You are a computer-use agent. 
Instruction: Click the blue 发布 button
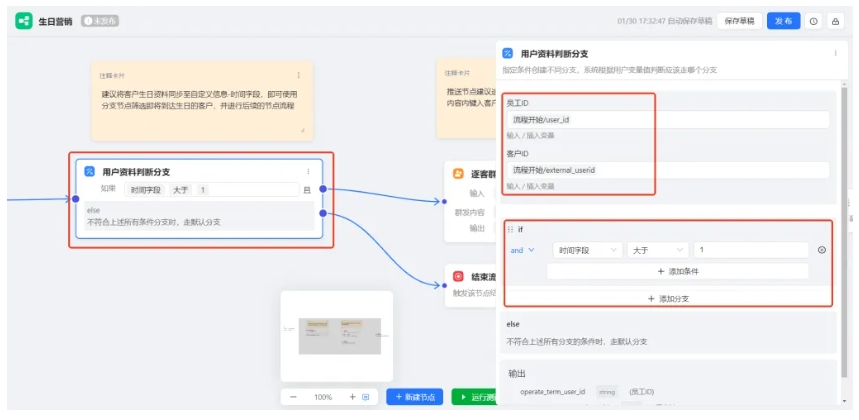783,21
